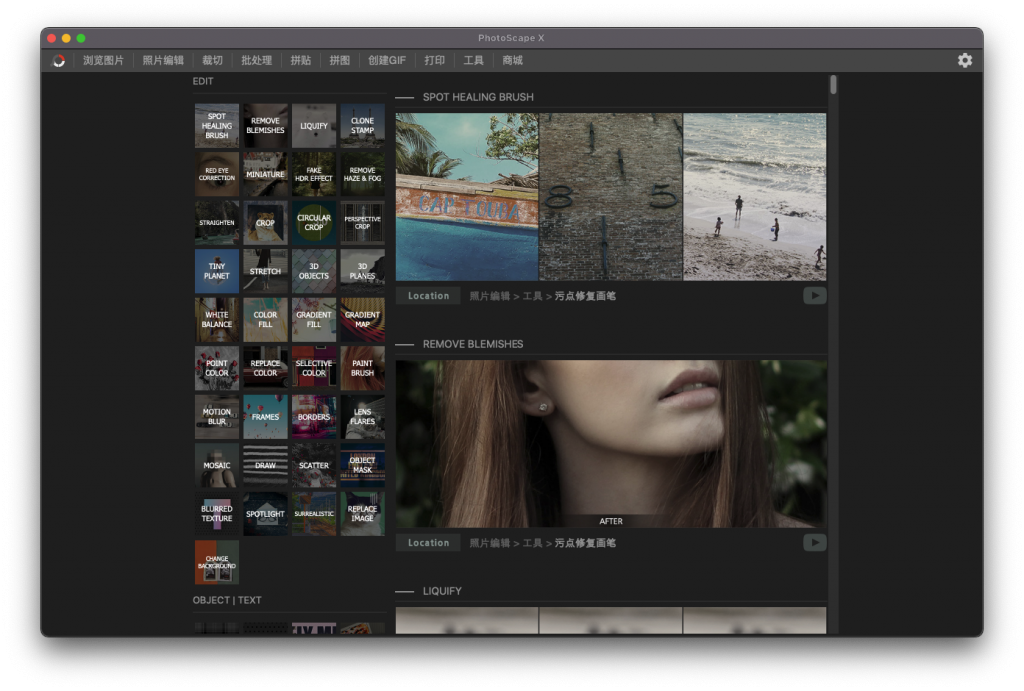The width and height of the screenshot is (1024, 691).
Task: Select the Mosaic tile
Action: (x=217, y=466)
